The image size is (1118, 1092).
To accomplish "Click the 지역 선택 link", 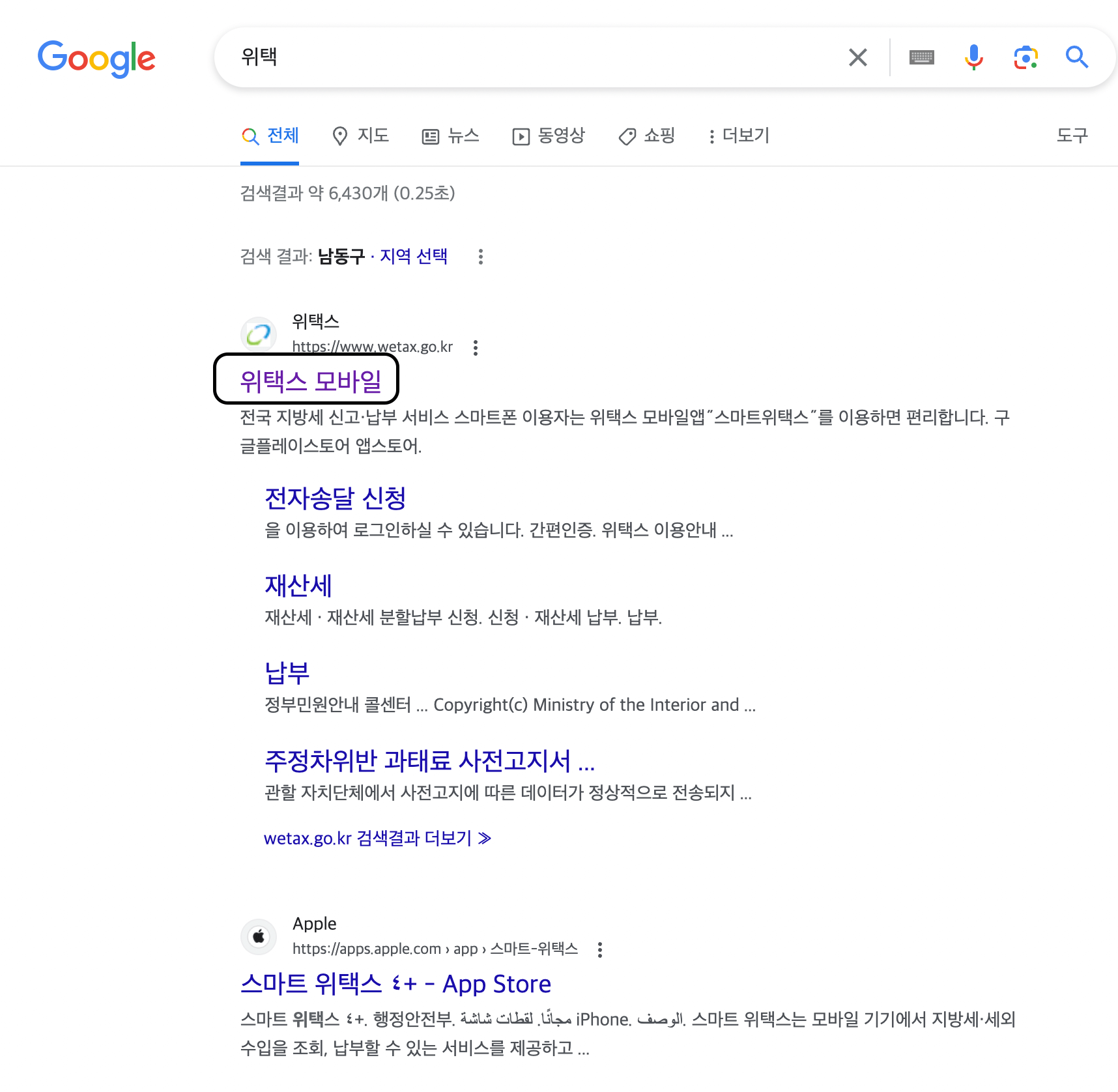I will point(414,256).
